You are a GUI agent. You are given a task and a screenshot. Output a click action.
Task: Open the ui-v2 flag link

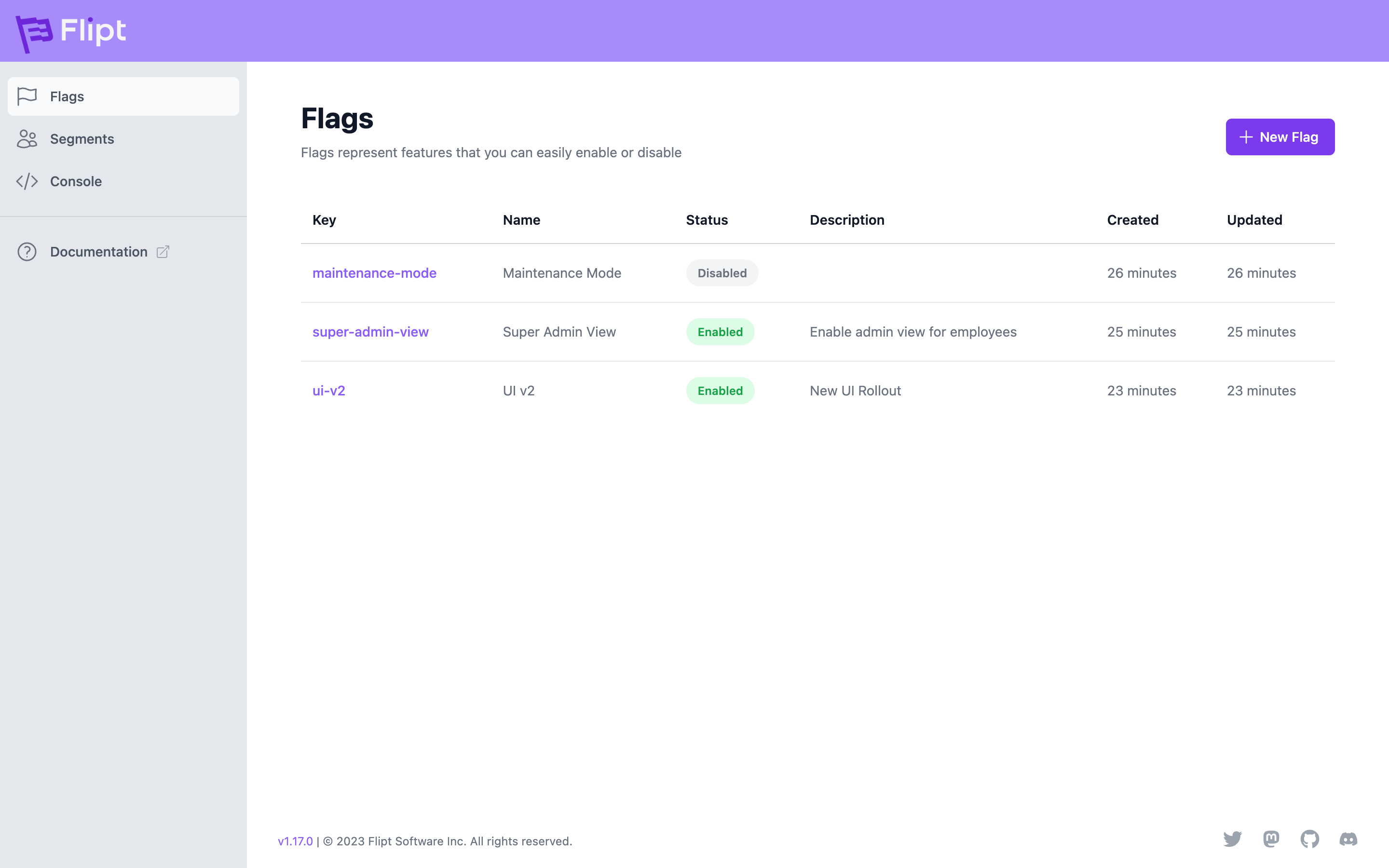(328, 391)
